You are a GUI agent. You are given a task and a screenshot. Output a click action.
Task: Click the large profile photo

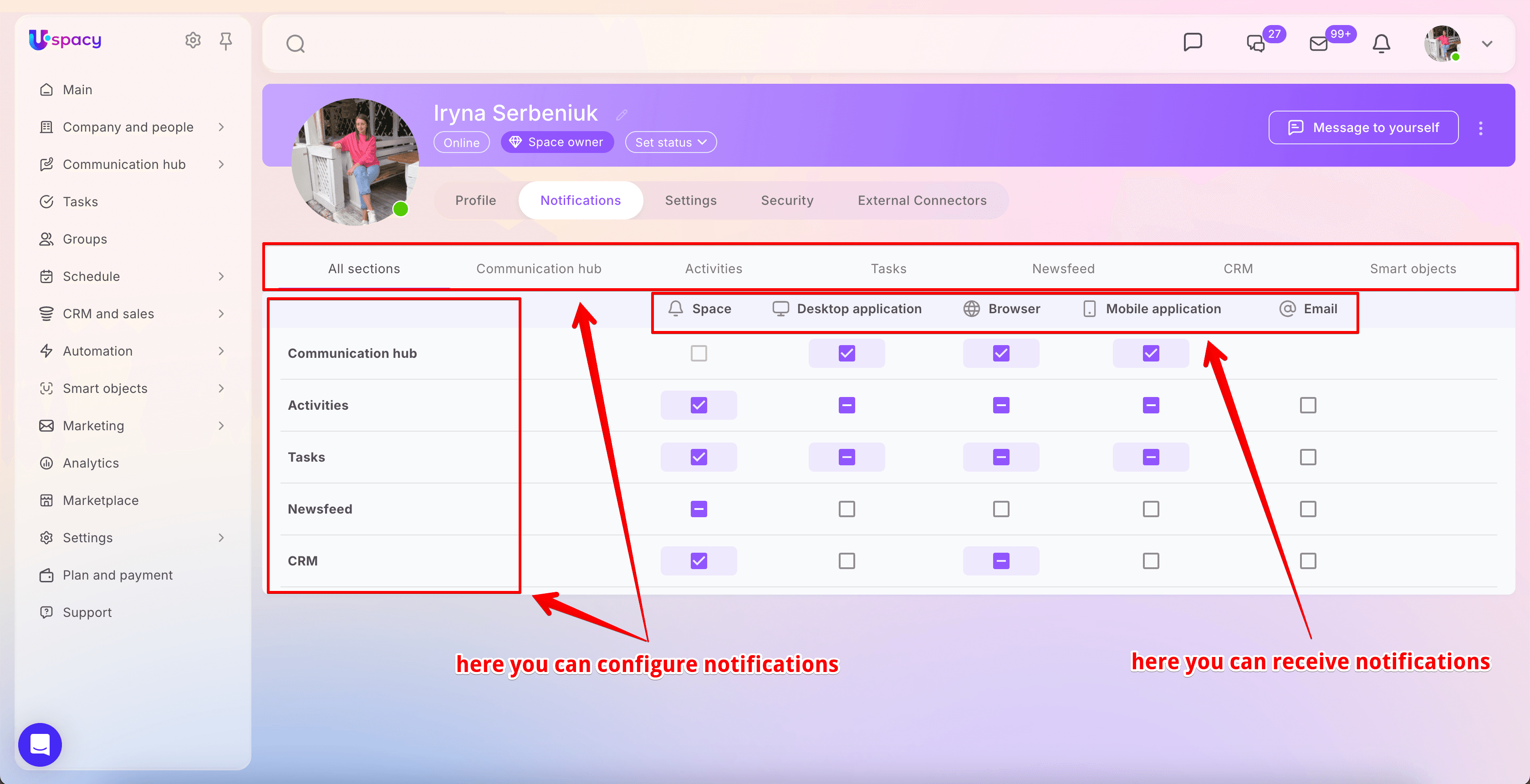pyautogui.click(x=355, y=162)
